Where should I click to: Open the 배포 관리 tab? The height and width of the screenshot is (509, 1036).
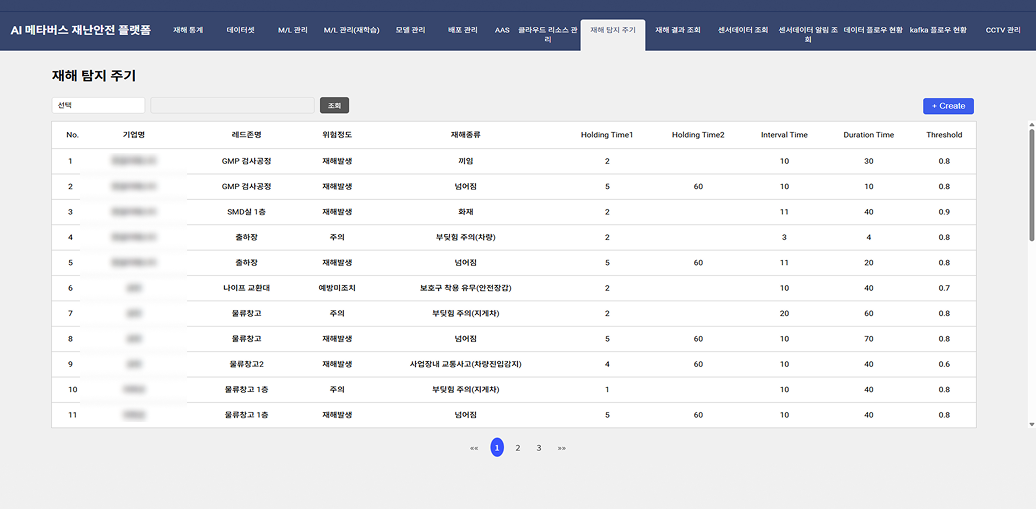tap(462, 30)
